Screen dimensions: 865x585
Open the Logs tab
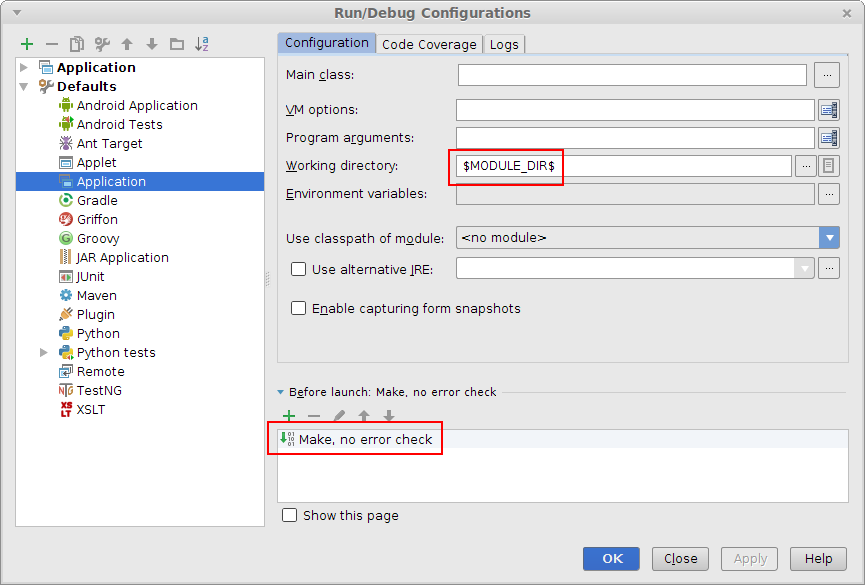pyautogui.click(x=504, y=44)
